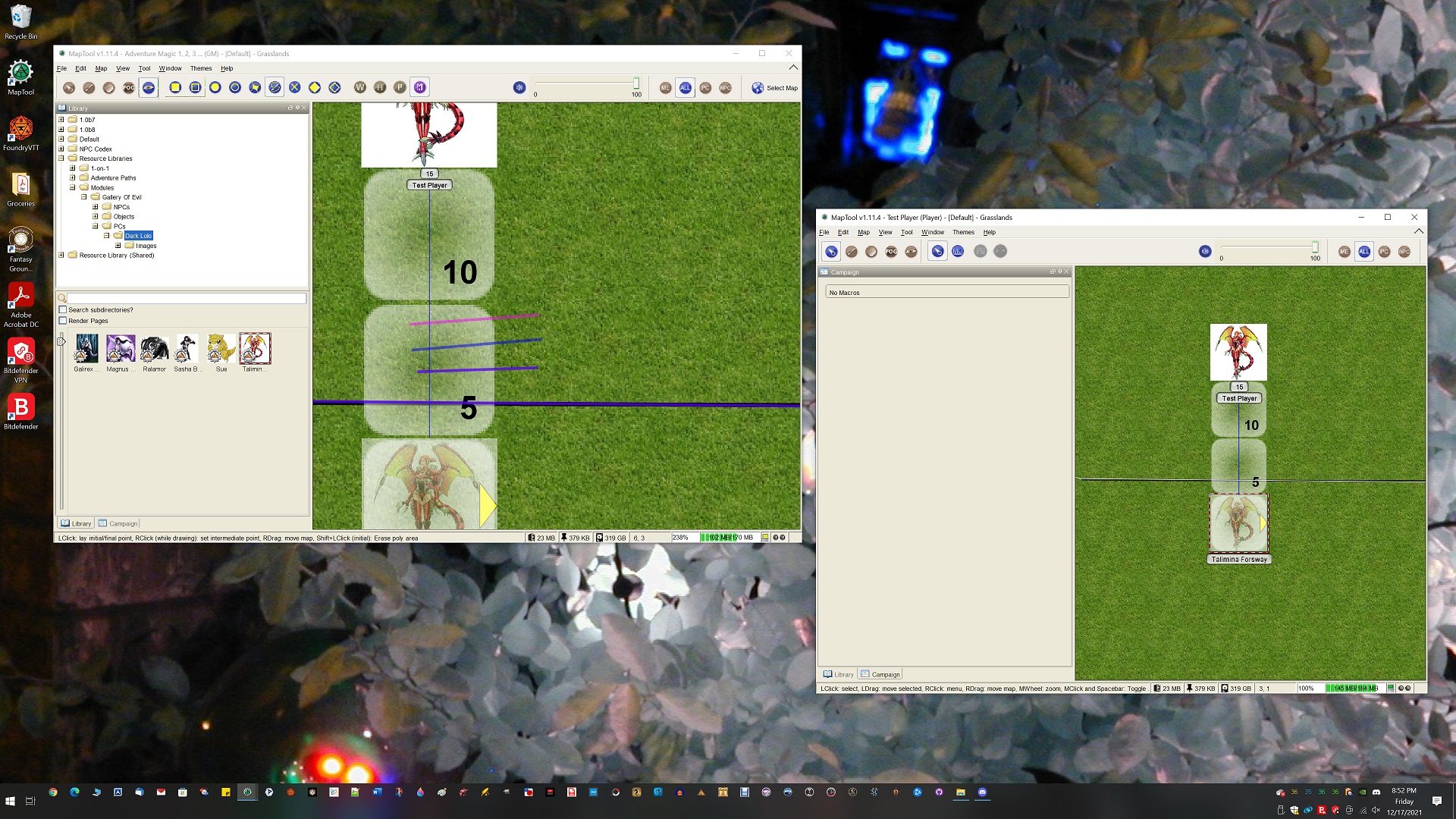Enable the Search subdirectories checkbox

pos(63,309)
